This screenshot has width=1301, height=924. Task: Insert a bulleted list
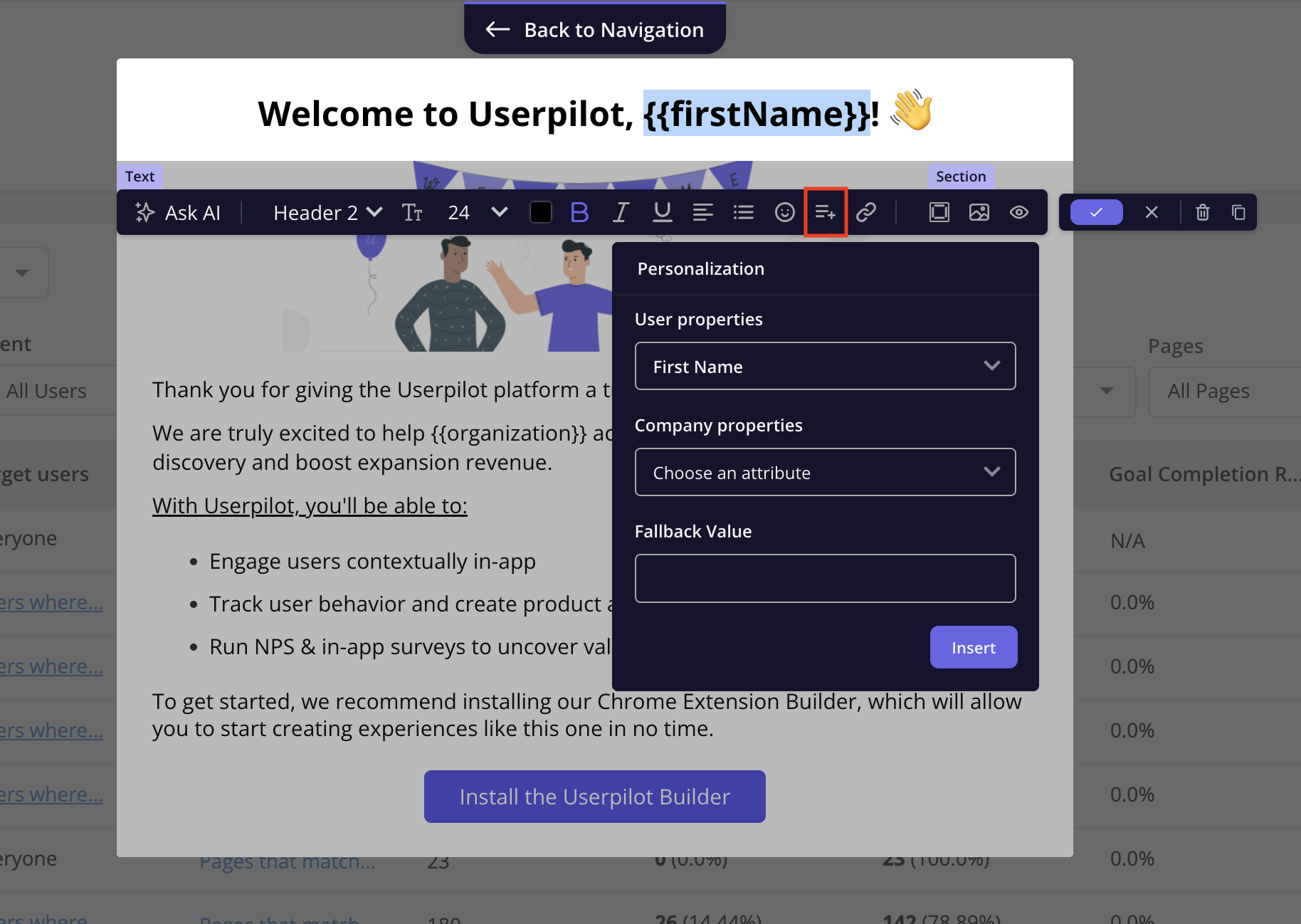point(743,212)
